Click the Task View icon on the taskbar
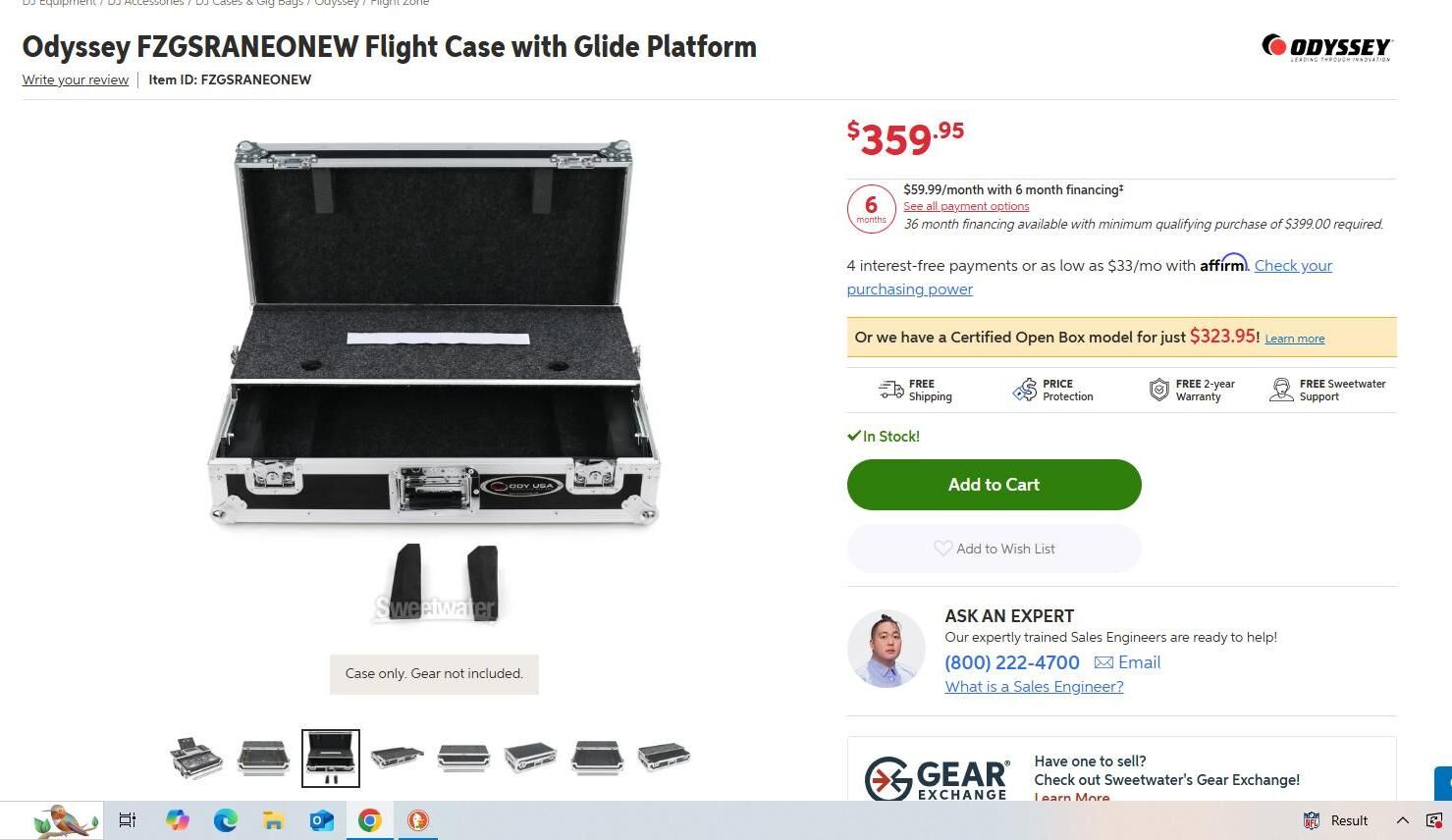1452x840 pixels. [127, 820]
